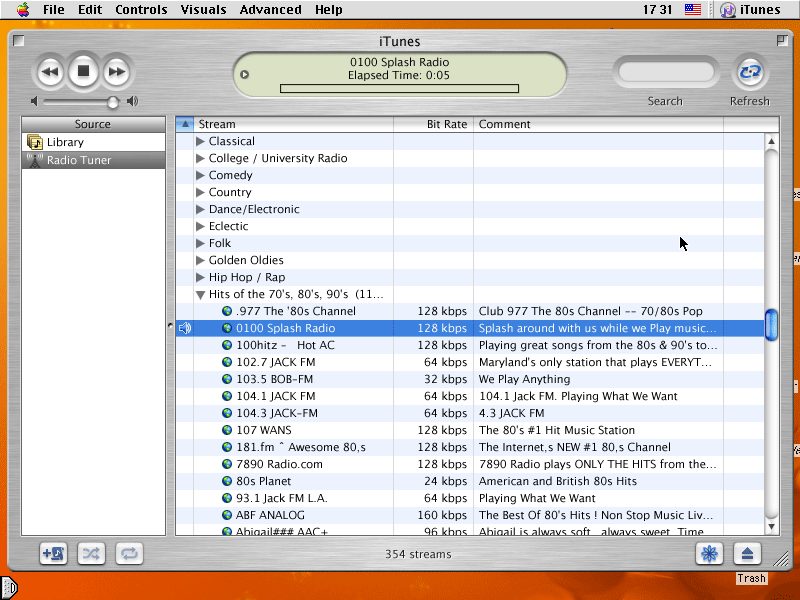This screenshot has height=600, width=800.
Task: Click the globe icon next to 100hitz
Action: coord(227,345)
